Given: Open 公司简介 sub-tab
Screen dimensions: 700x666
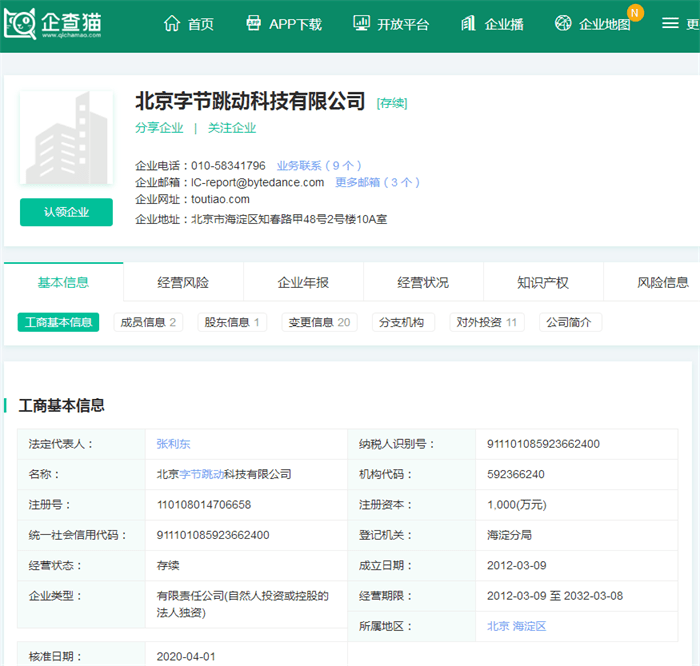Looking at the screenshot, I should point(569,322).
